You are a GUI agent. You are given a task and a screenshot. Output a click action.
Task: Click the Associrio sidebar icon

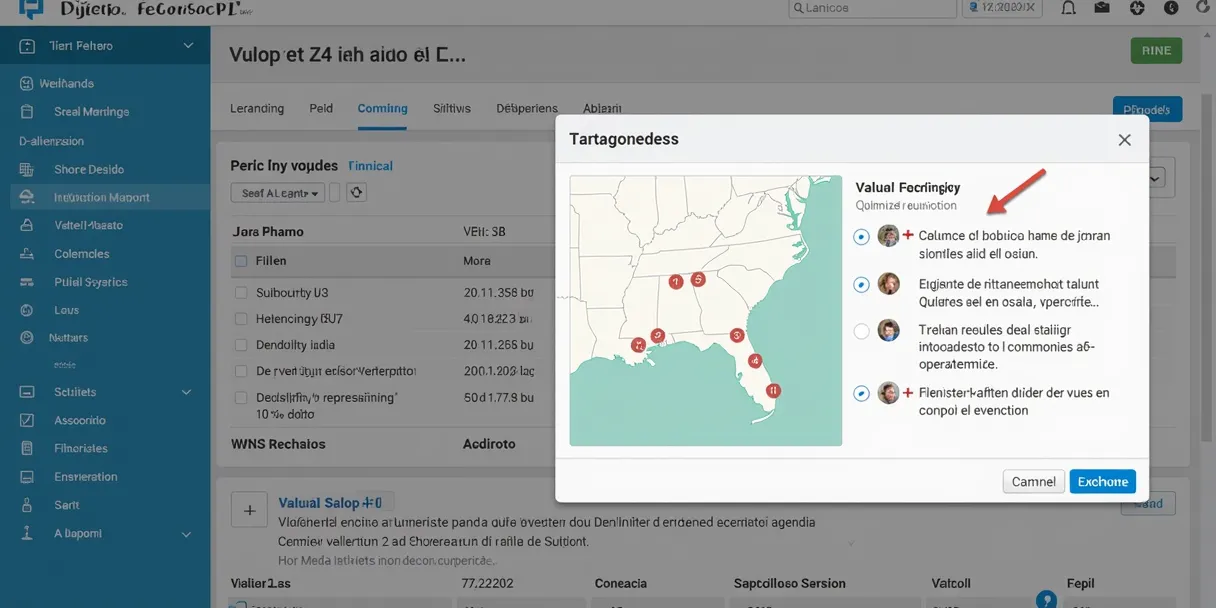pos(27,421)
